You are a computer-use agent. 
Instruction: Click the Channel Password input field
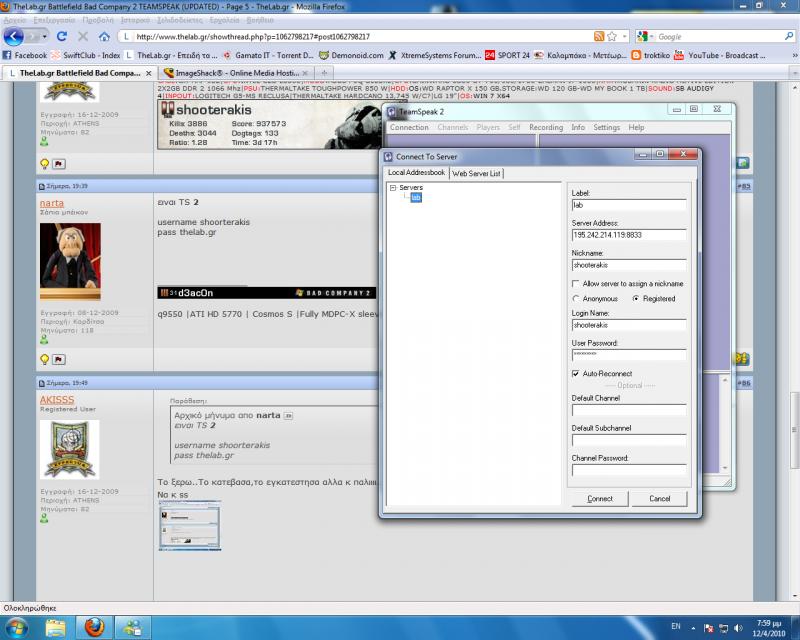(629, 470)
